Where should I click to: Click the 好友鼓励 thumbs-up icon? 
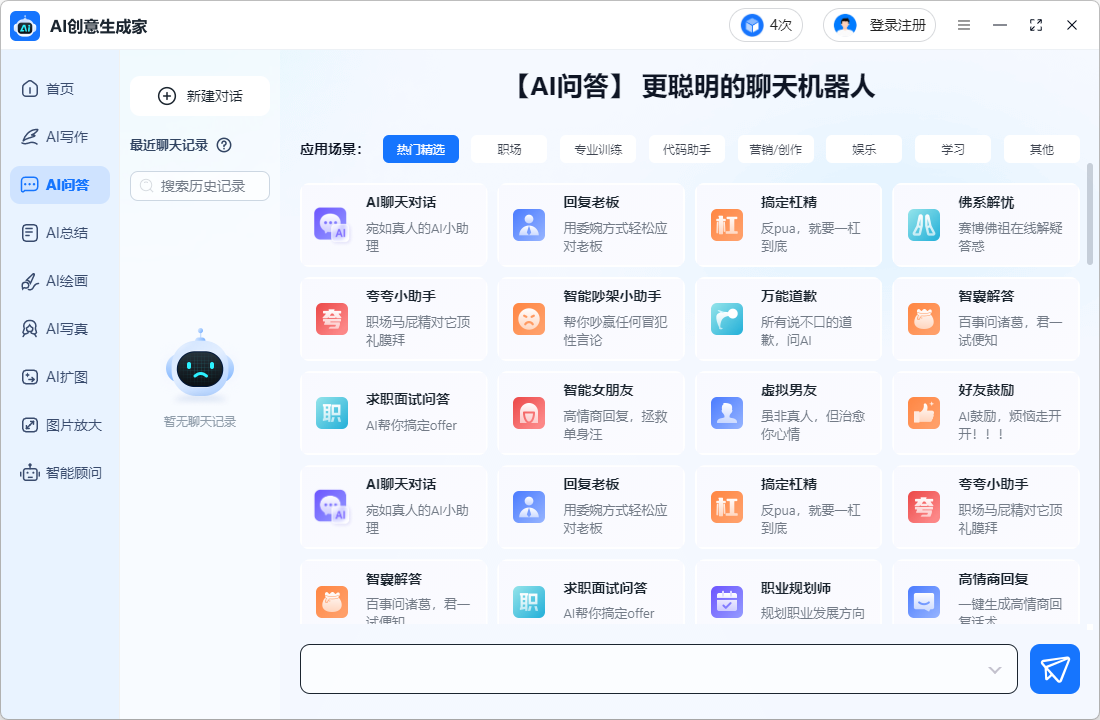pos(924,413)
